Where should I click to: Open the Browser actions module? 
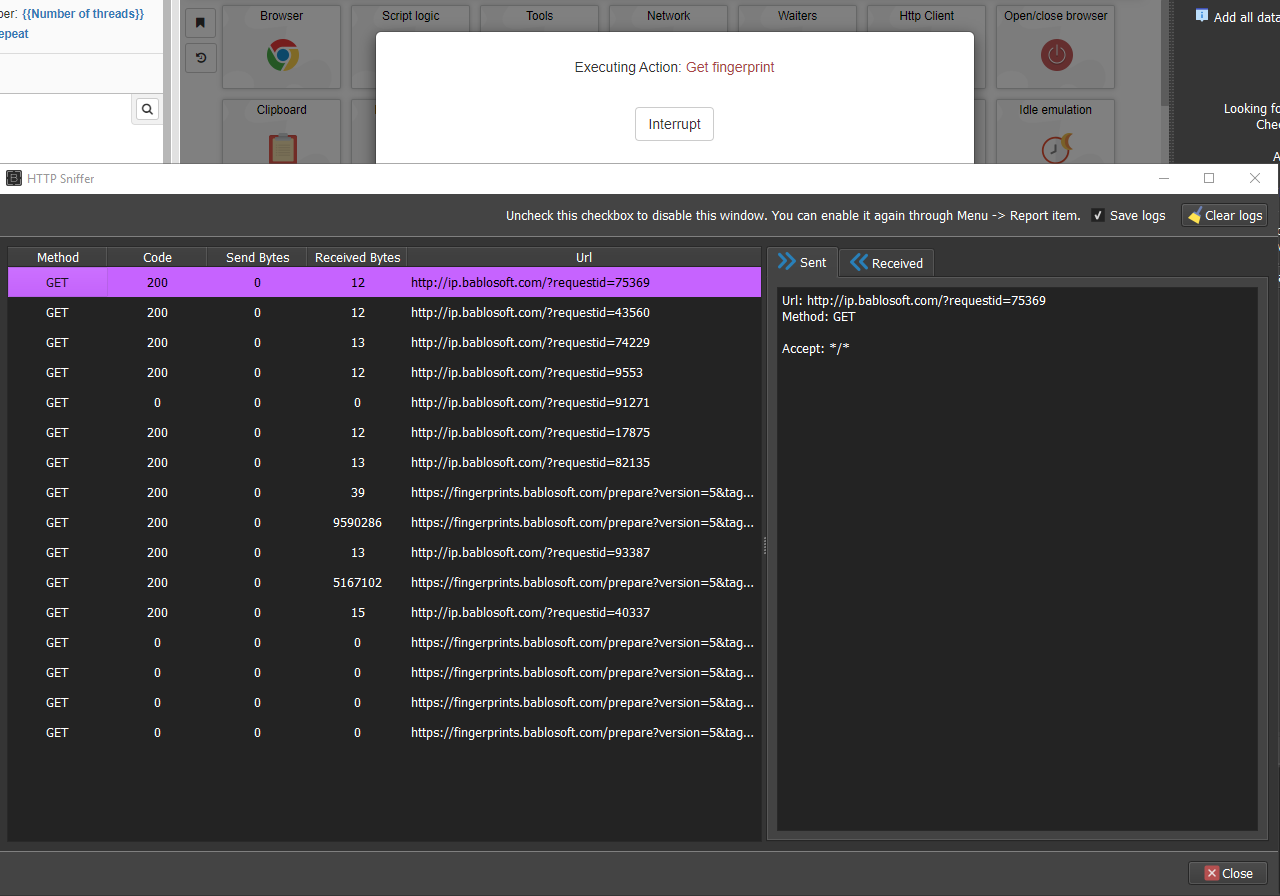[x=282, y=53]
